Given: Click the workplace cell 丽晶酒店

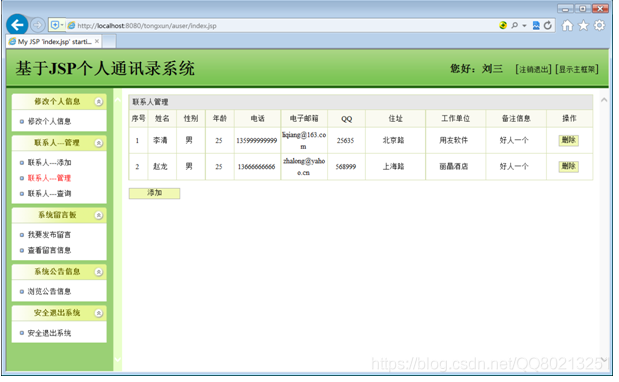Looking at the screenshot, I should (454, 166).
